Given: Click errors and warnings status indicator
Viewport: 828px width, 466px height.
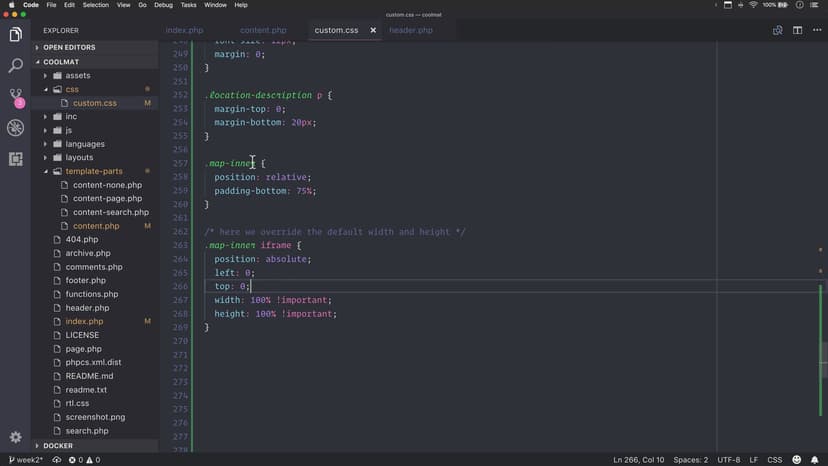Looking at the screenshot, I should 81,460.
